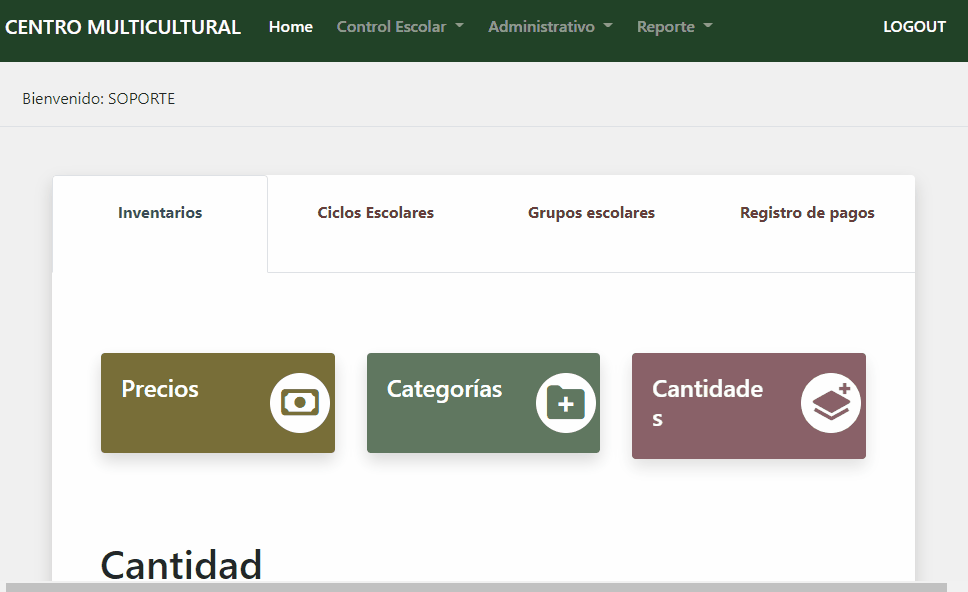968x592 pixels.
Task: Open the Cantidades card
Action: click(x=748, y=404)
